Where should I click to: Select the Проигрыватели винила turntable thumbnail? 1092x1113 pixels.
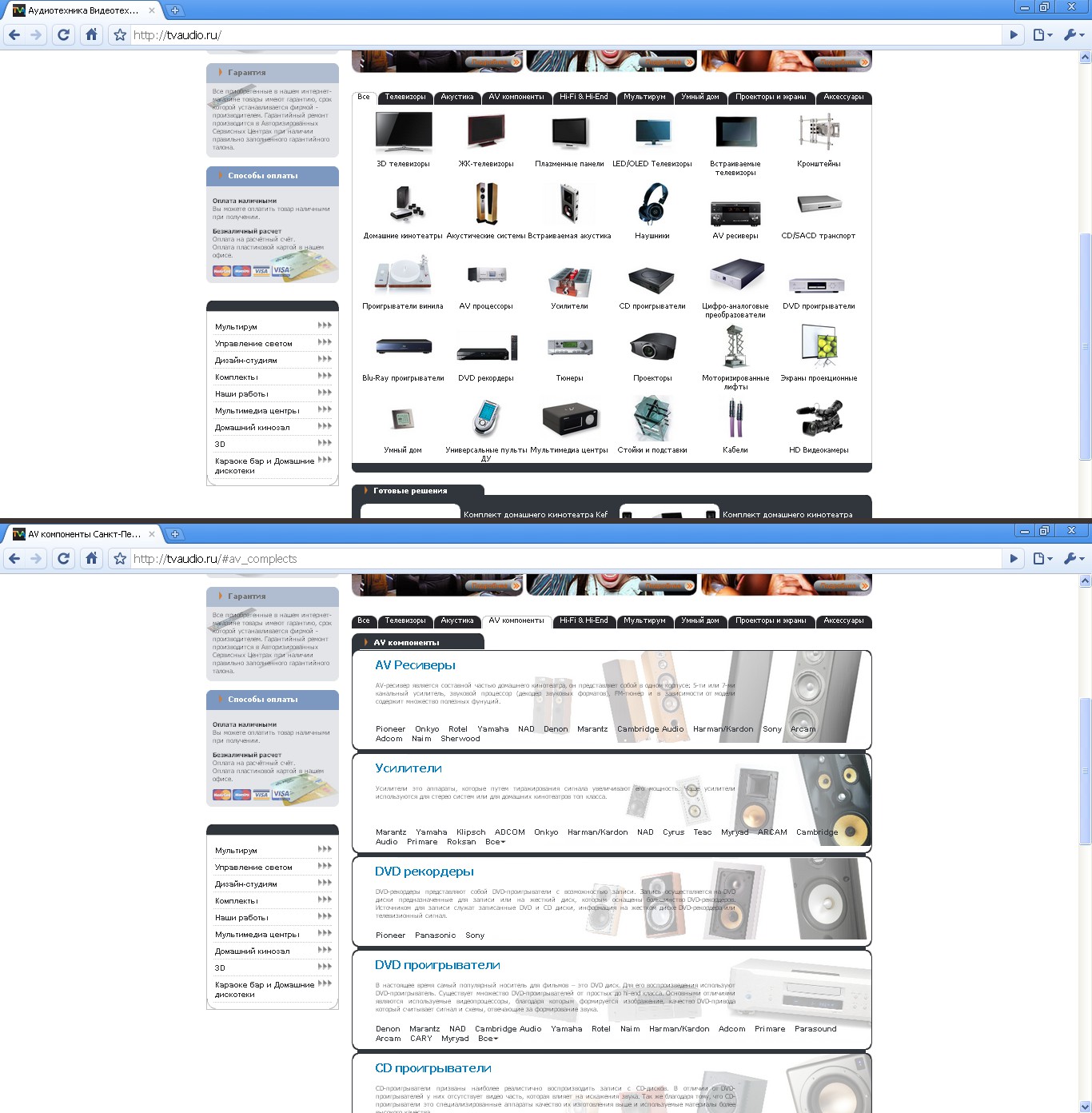click(x=404, y=274)
